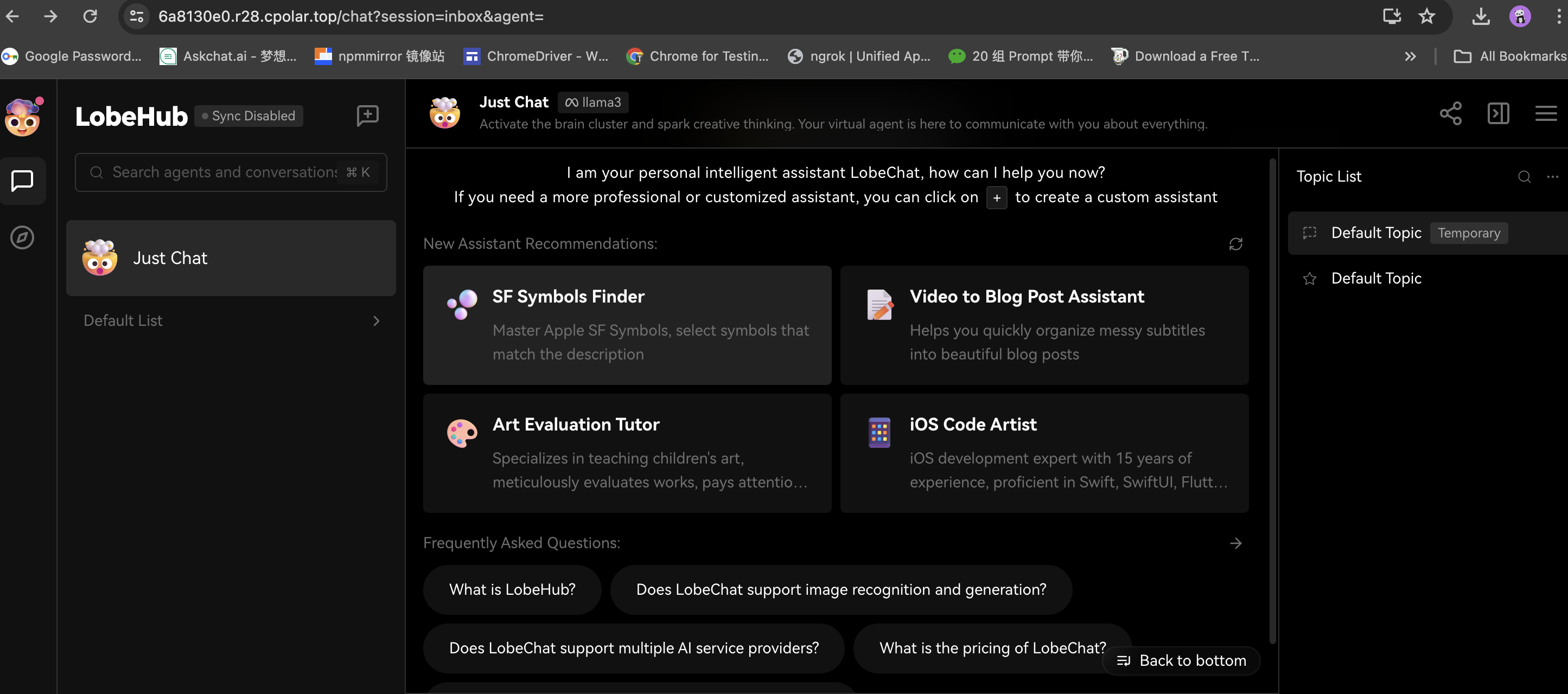Open Download a Free T... bookmark
The height and width of the screenshot is (694, 1568).
pos(1185,56)
